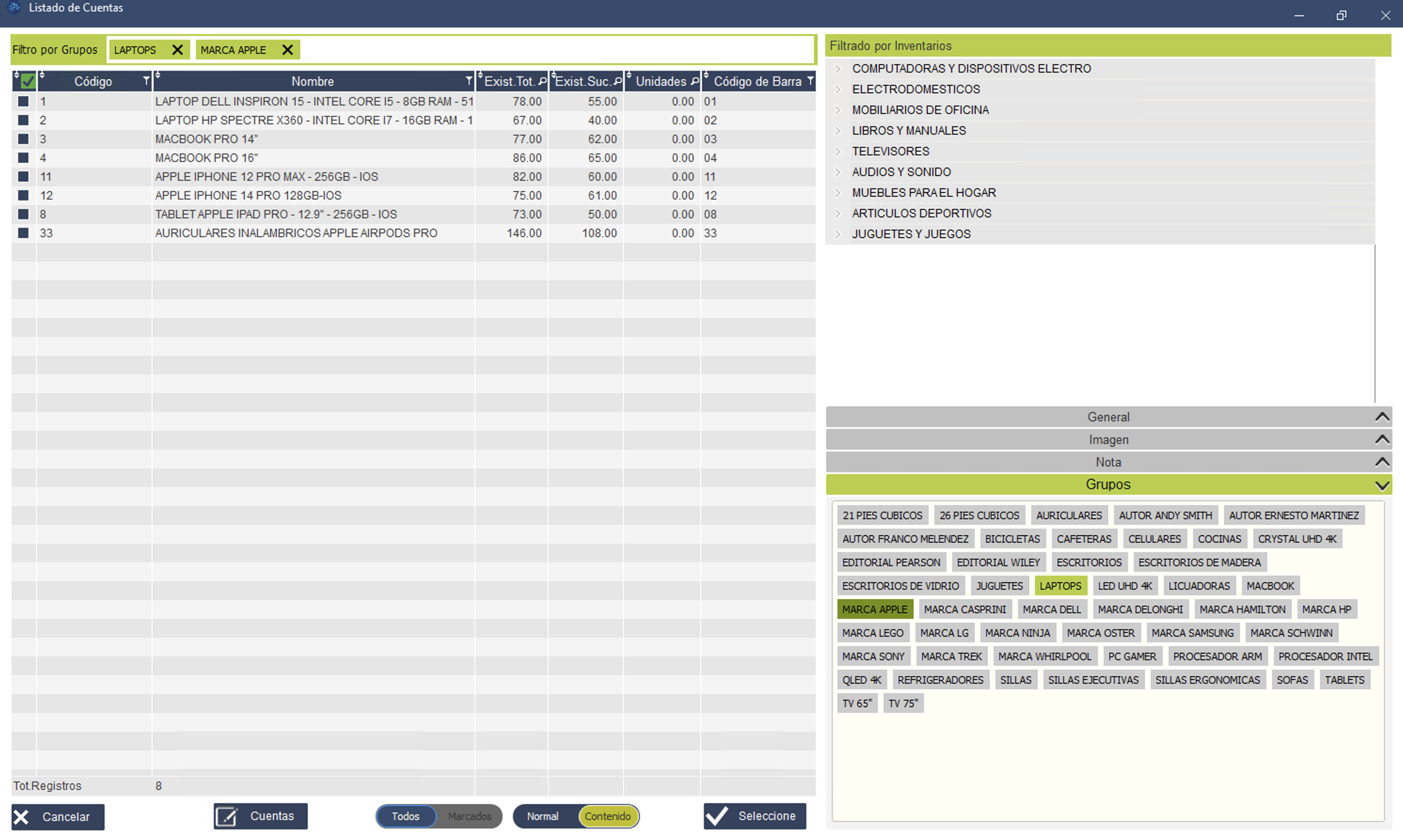The width and height of the screenshot is (1403, 840).
Task: Expand ARTICULOS DEPORTIVOS tree node
Action: click(x=838, y=214)
